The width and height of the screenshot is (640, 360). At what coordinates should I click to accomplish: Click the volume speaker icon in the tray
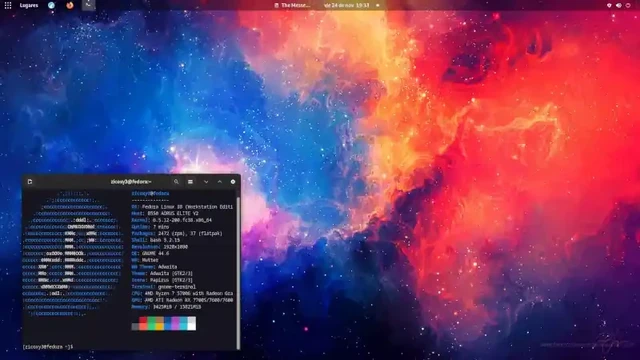(618, 5)
